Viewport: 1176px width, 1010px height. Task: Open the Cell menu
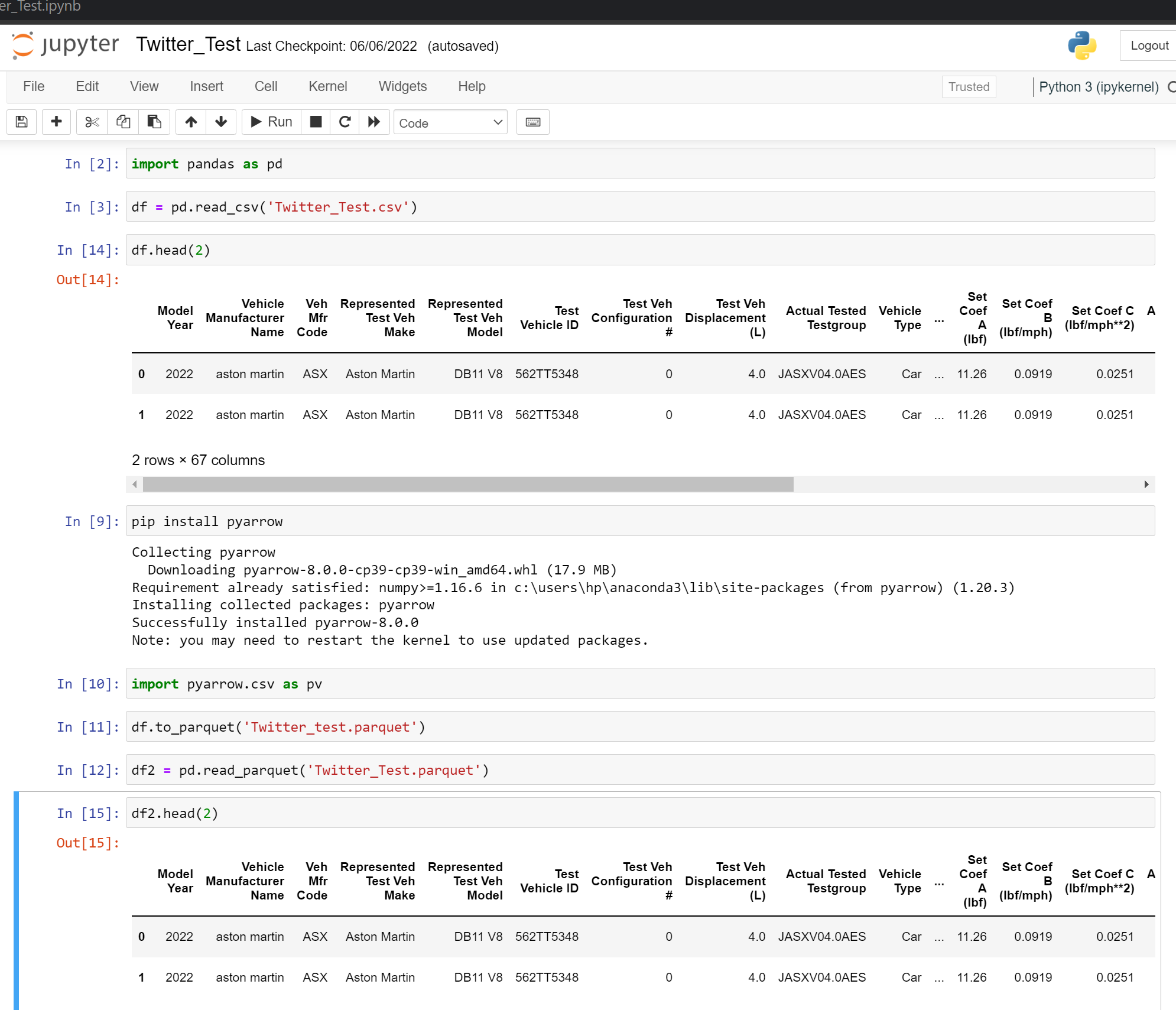265,86
